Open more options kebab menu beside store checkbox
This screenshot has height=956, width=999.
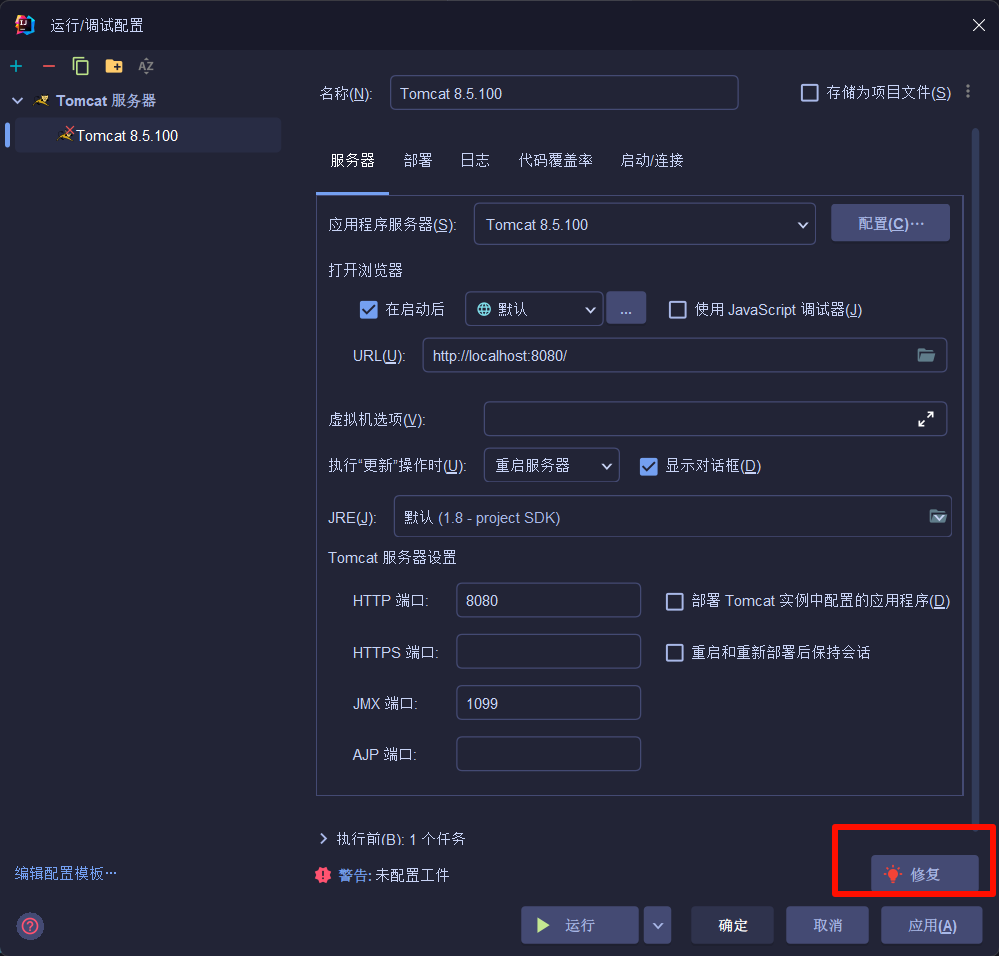coord(968,92)
